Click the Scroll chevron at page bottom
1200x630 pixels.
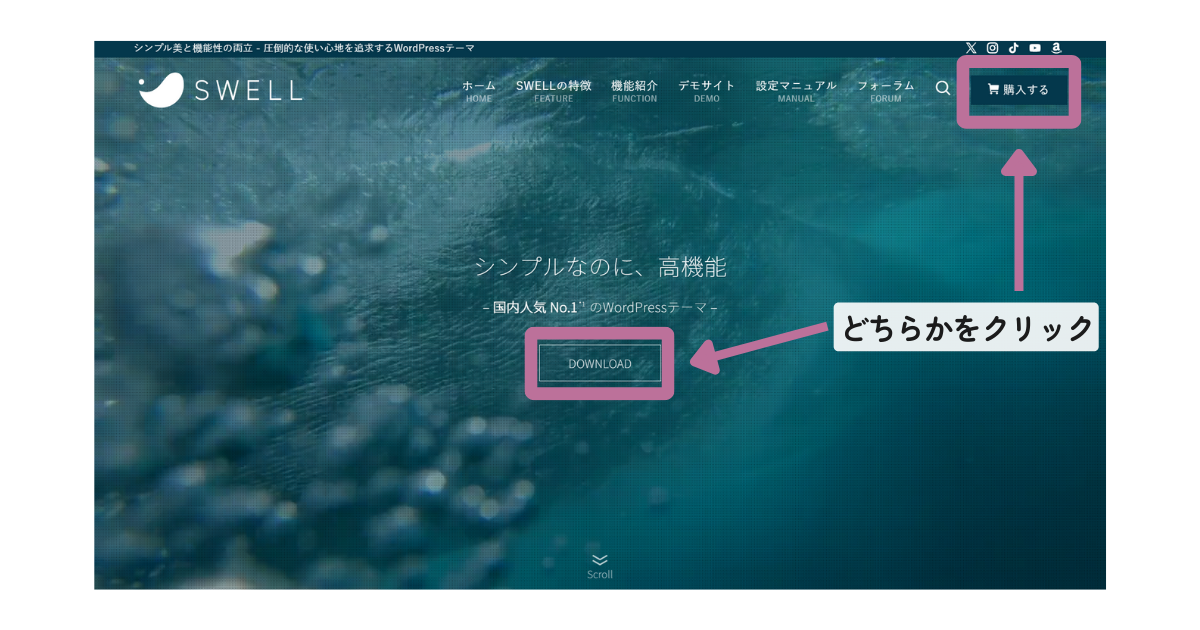pos(600,562)
